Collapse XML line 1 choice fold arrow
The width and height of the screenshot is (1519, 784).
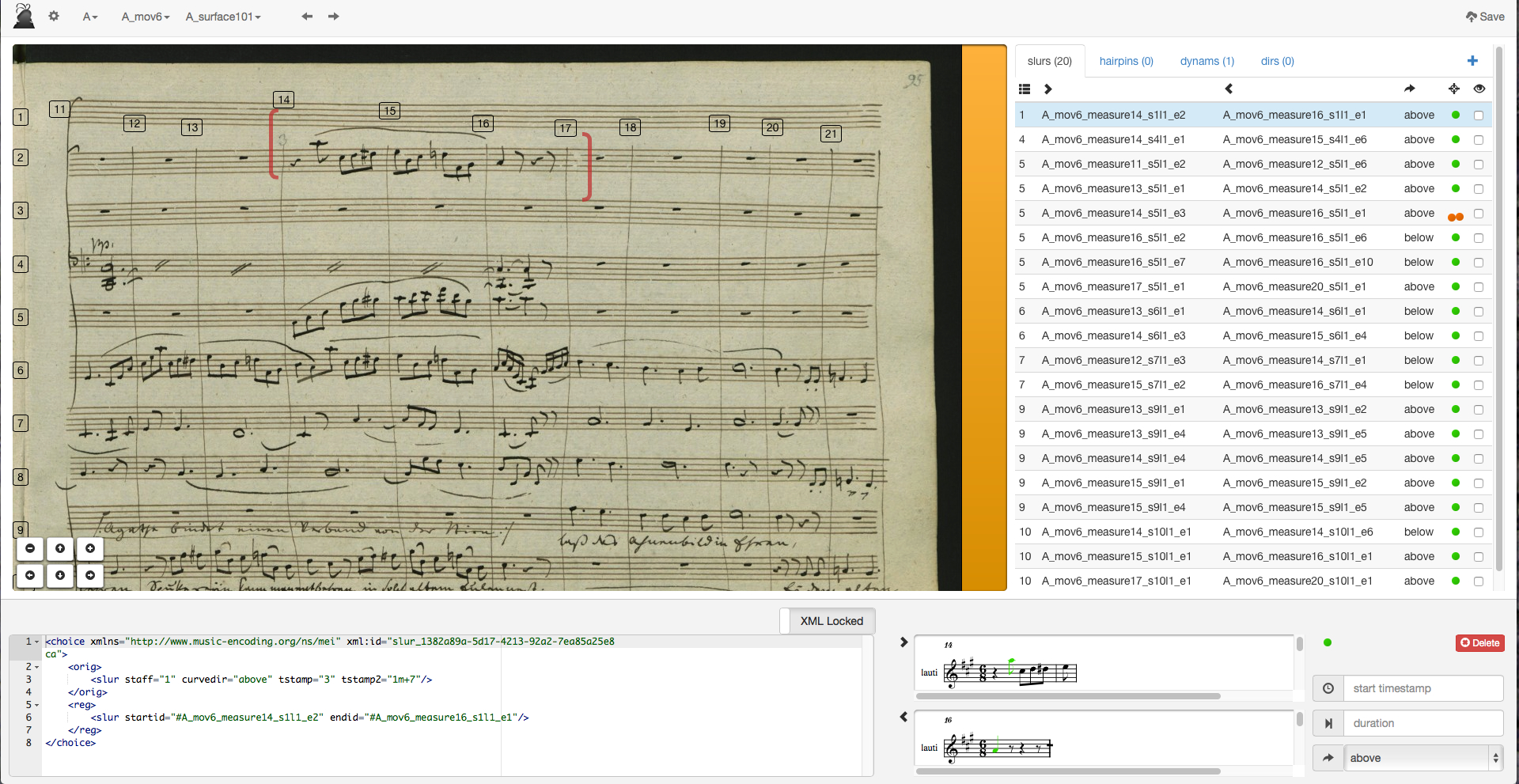[x=37, y=642]
